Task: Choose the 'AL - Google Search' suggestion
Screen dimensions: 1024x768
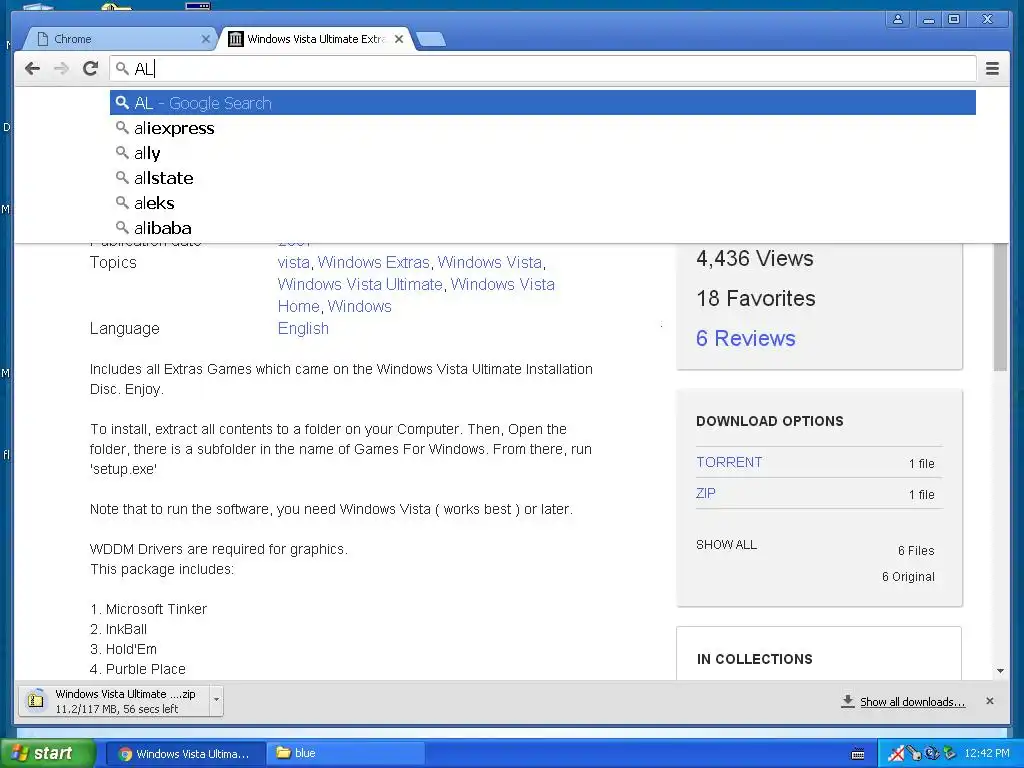Action: (543, 103)
